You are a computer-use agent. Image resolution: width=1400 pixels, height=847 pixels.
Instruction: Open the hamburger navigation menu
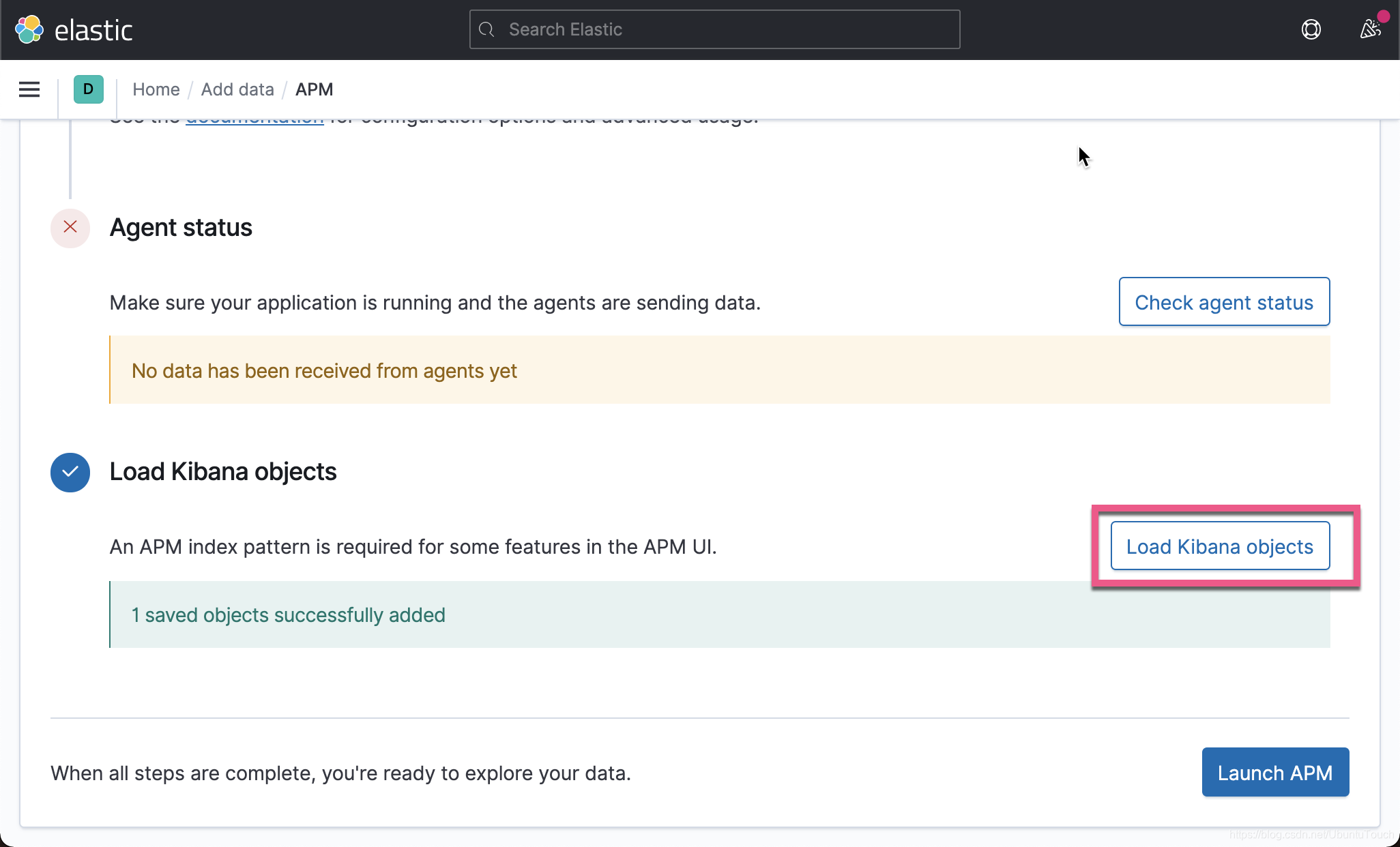coord(29,89)
